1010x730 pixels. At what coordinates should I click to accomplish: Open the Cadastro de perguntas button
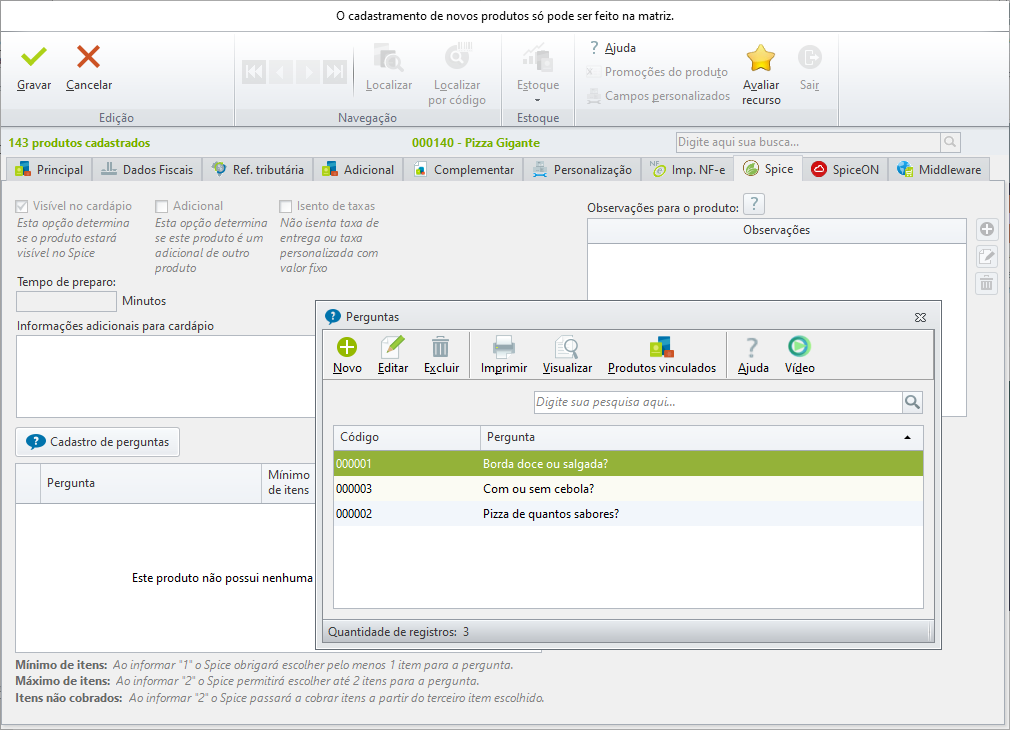click(x=97, y=442)
